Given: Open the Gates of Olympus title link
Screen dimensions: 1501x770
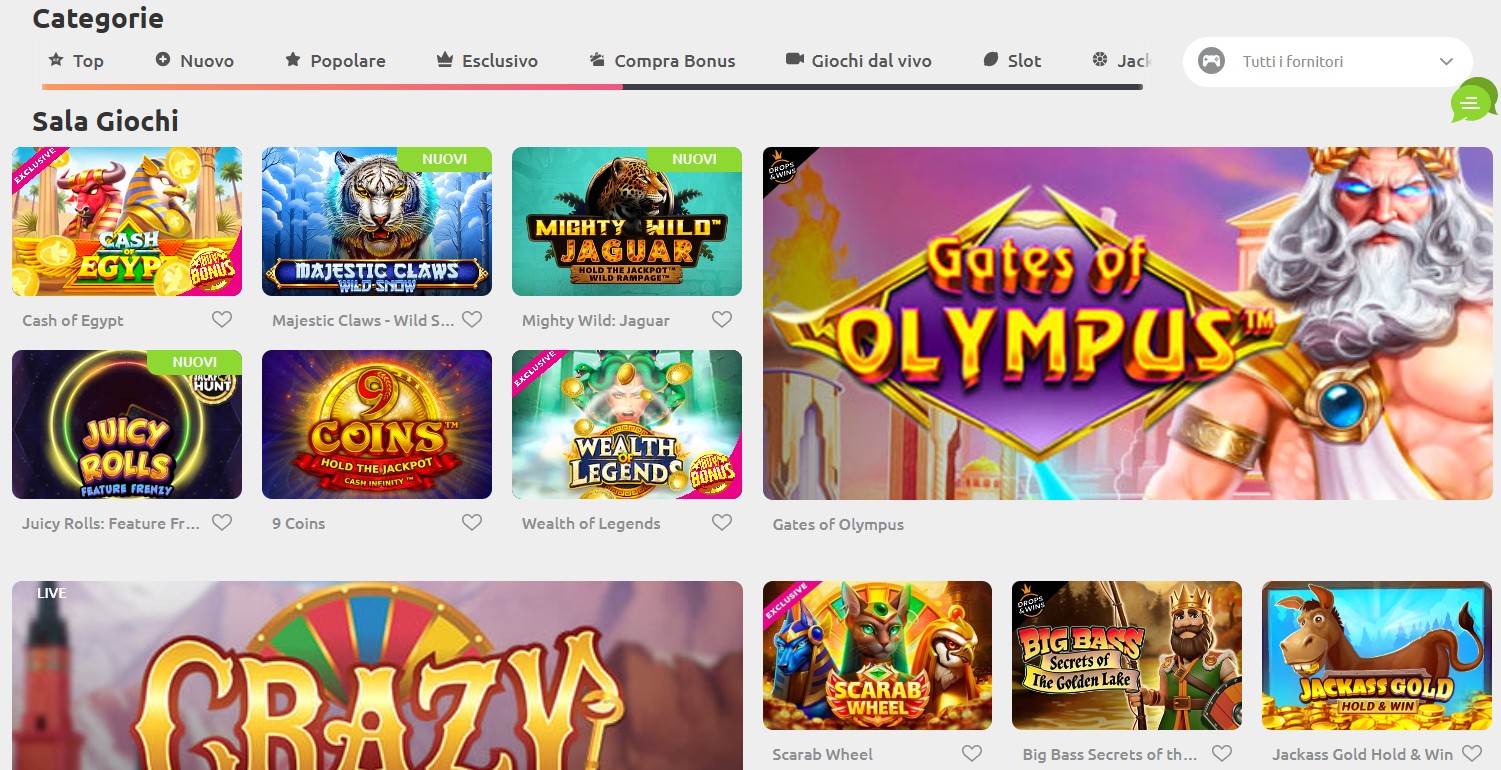Looking at the screenshot, I should pyautogui.click(x=838, y=525).
